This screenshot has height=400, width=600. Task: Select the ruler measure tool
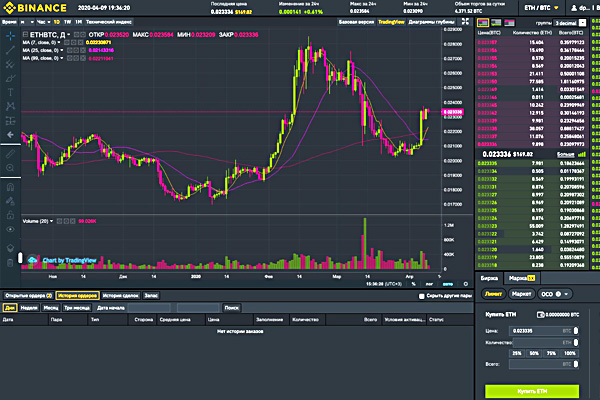tap(10, 154)
